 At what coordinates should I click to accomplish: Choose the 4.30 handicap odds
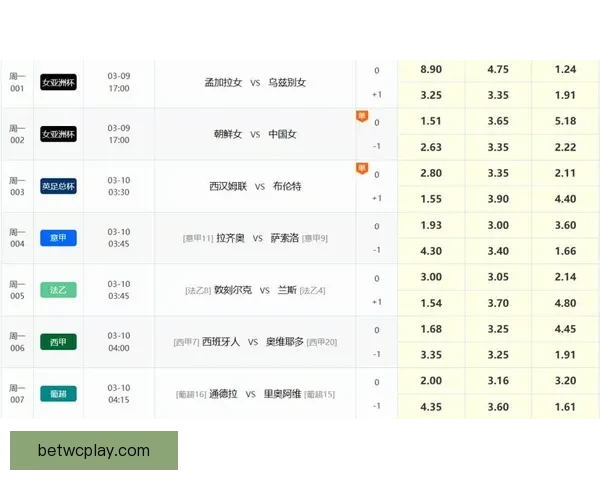pos(431,251)
